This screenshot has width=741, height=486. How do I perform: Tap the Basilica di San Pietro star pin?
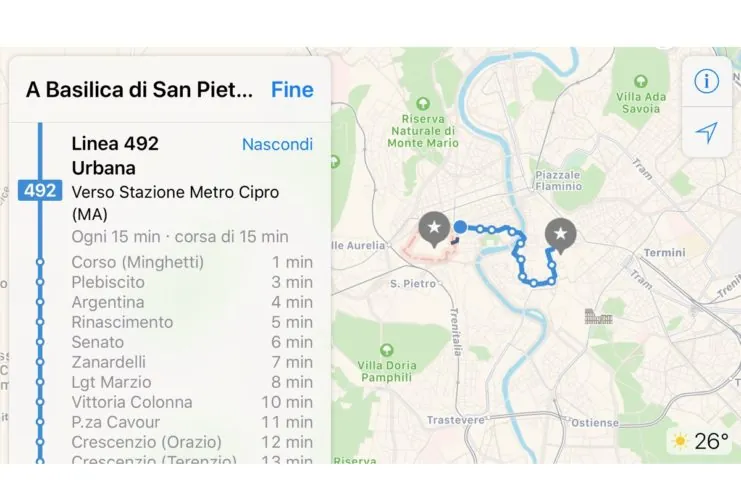tap(433, 229)
